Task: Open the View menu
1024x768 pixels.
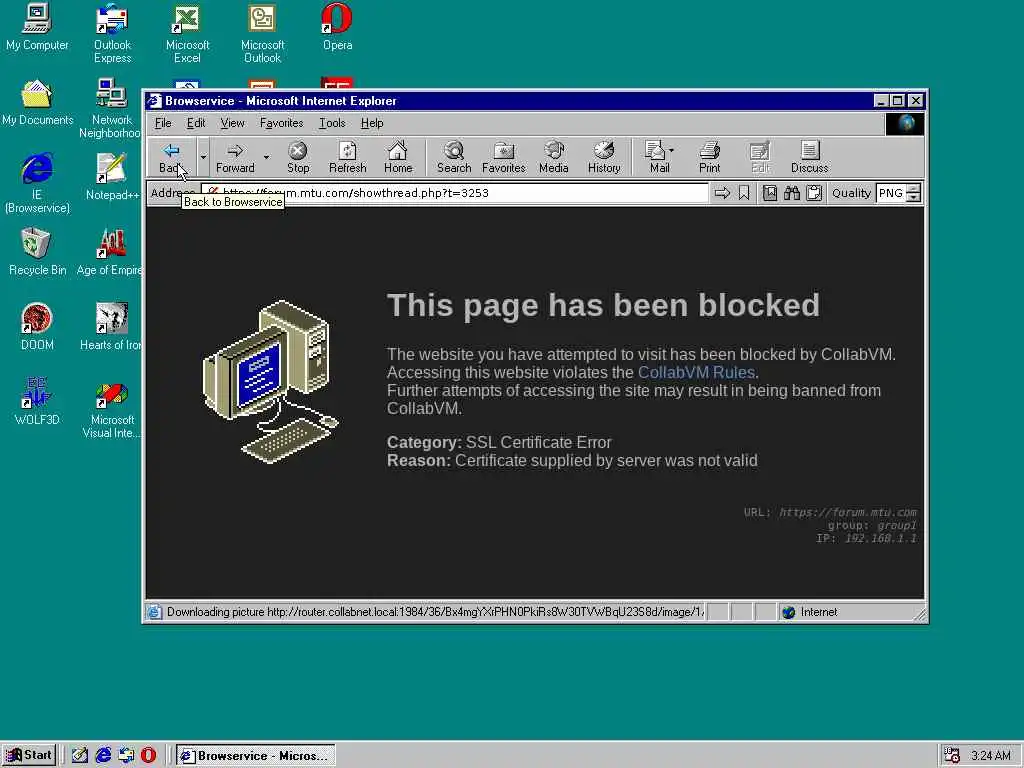Action: [x=232, y=123]
